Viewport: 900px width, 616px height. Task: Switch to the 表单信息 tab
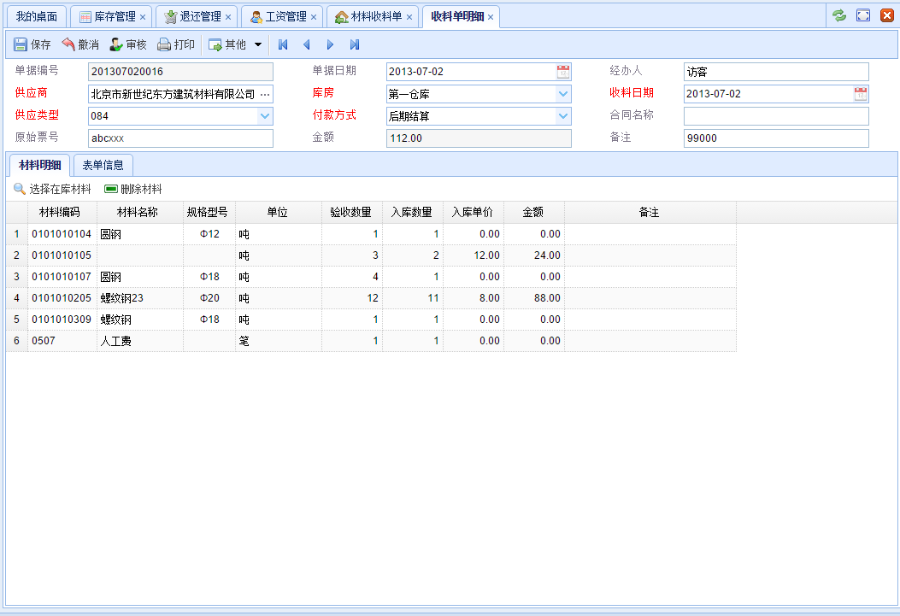[x=105, y=164]
